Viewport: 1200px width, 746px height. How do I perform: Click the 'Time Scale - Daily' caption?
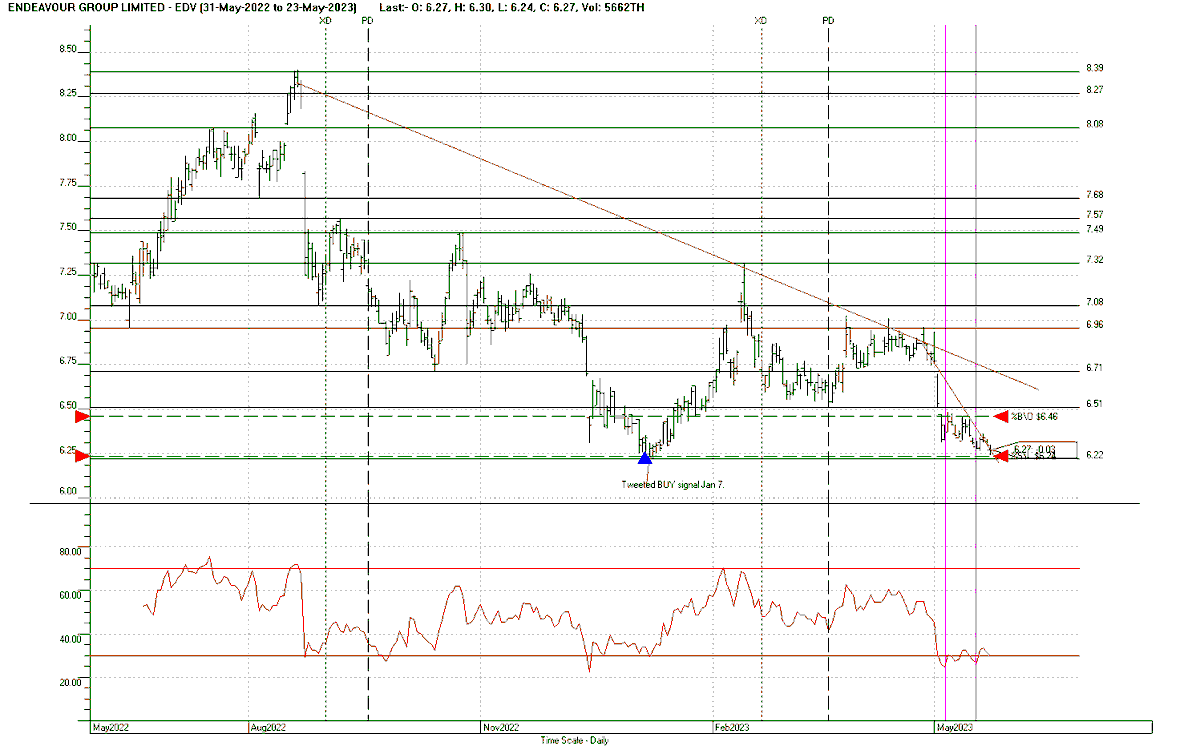point(573,741)
